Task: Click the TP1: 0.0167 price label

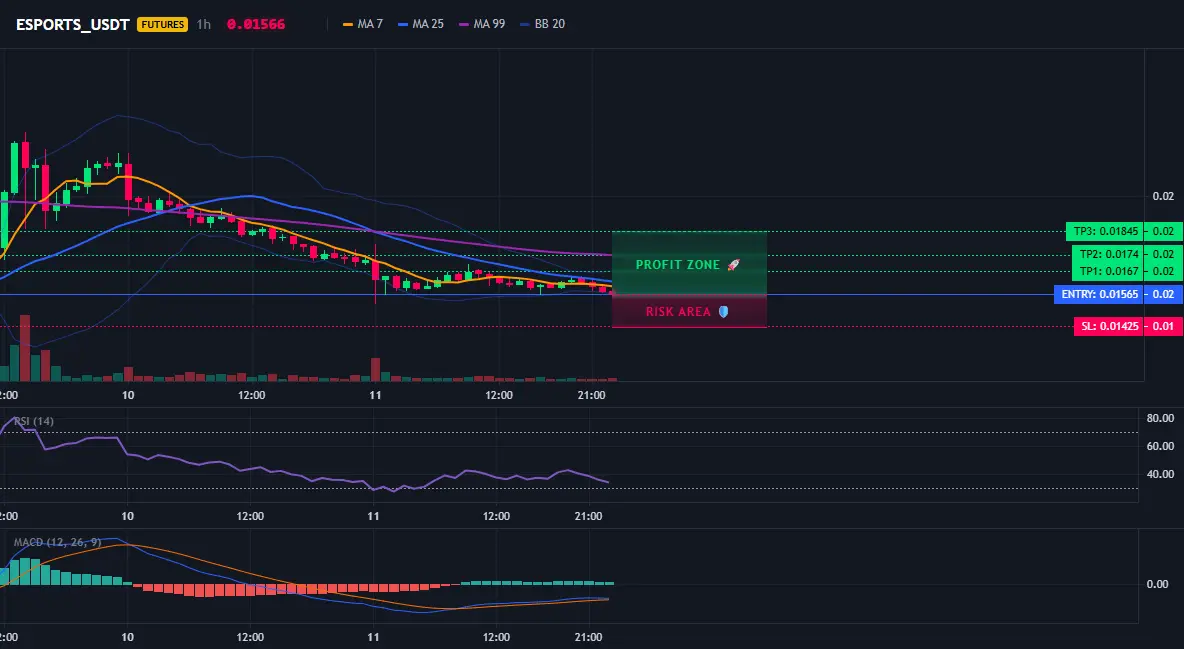Action: (1107, 270)
